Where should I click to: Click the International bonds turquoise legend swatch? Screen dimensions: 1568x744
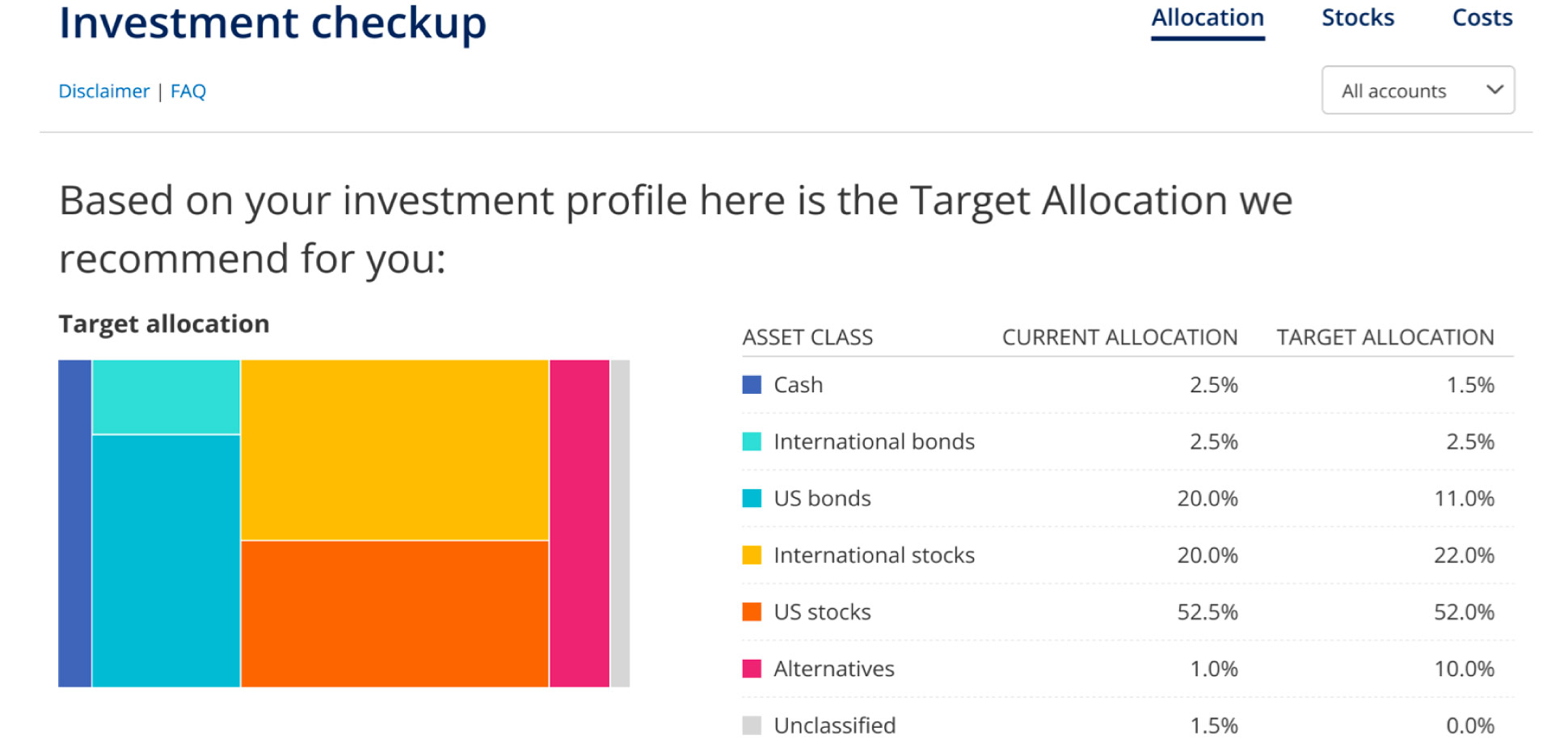[752, 442]
